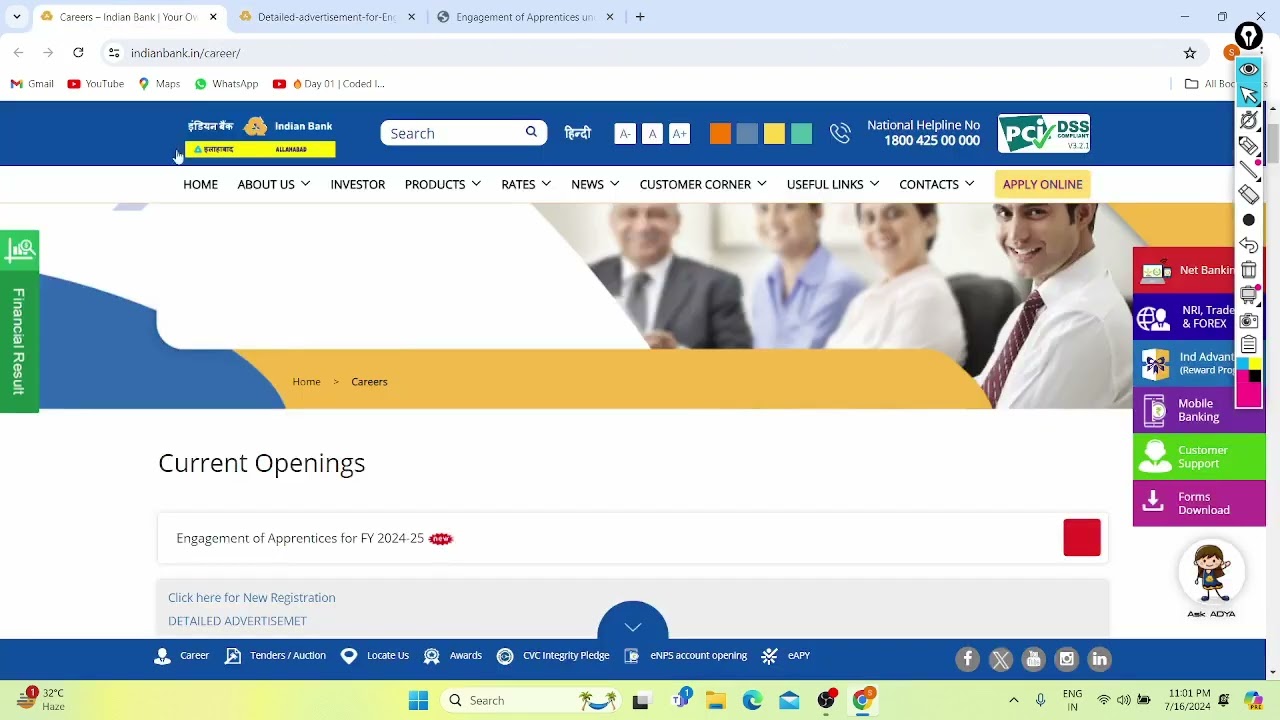The height and width of the screenshot is (720, 1280).
Task: Open the INVESTOR menu item
Action: (x=357, y=184)
